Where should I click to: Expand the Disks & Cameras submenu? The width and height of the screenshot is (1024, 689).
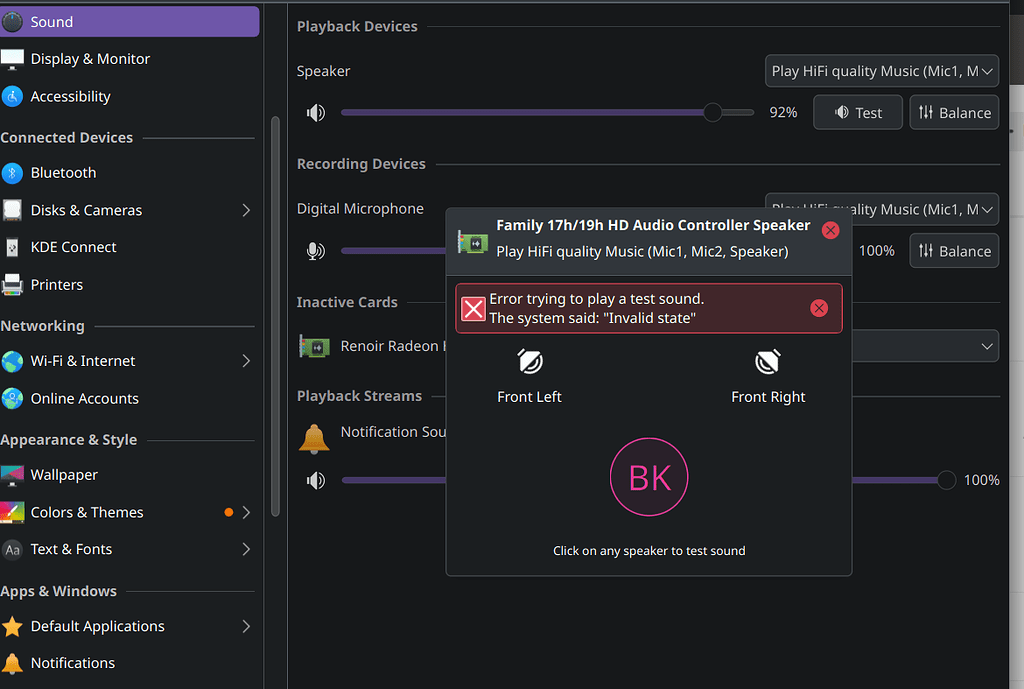[246, 210]
